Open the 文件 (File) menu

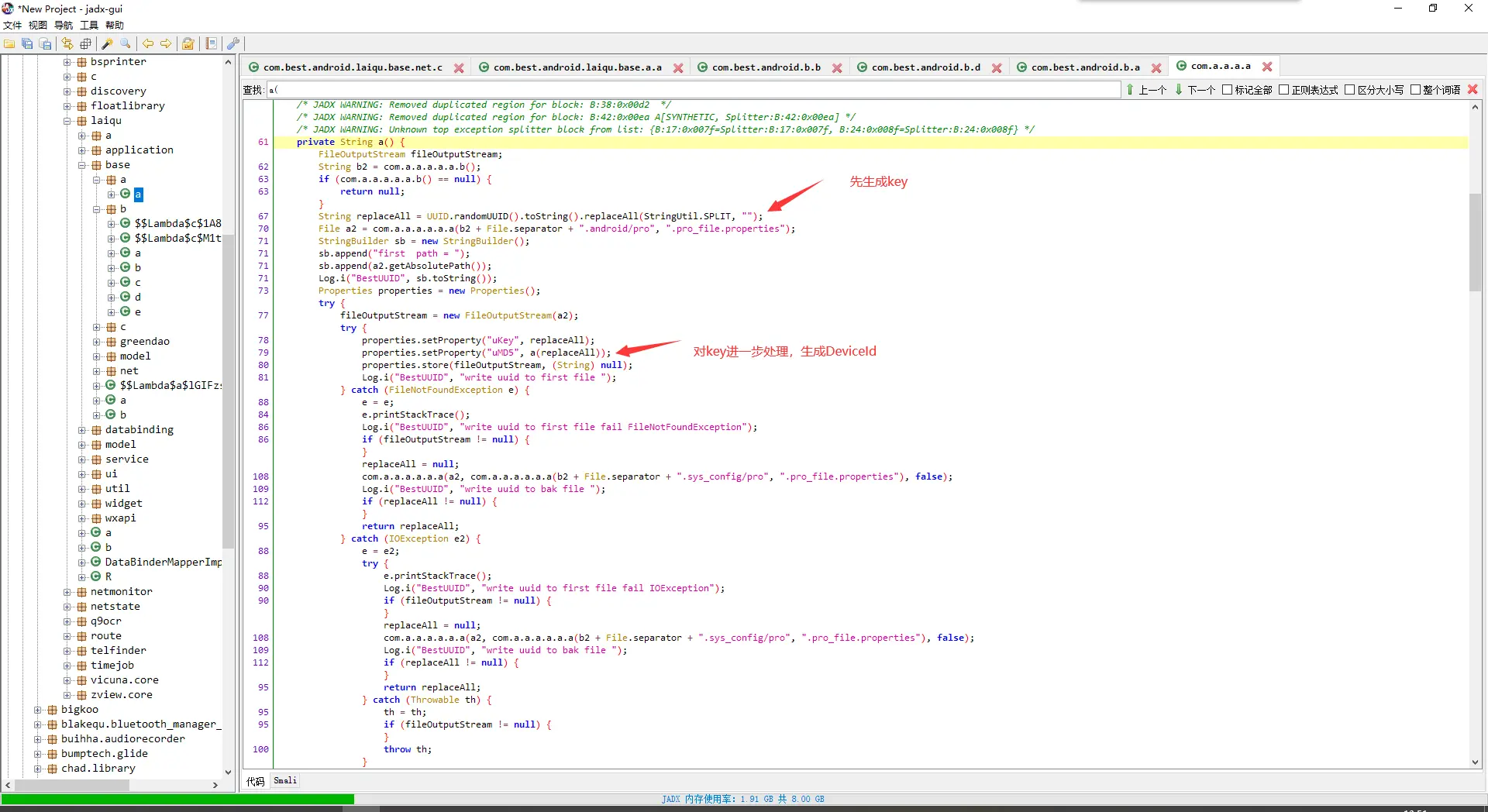click(12, 26)
